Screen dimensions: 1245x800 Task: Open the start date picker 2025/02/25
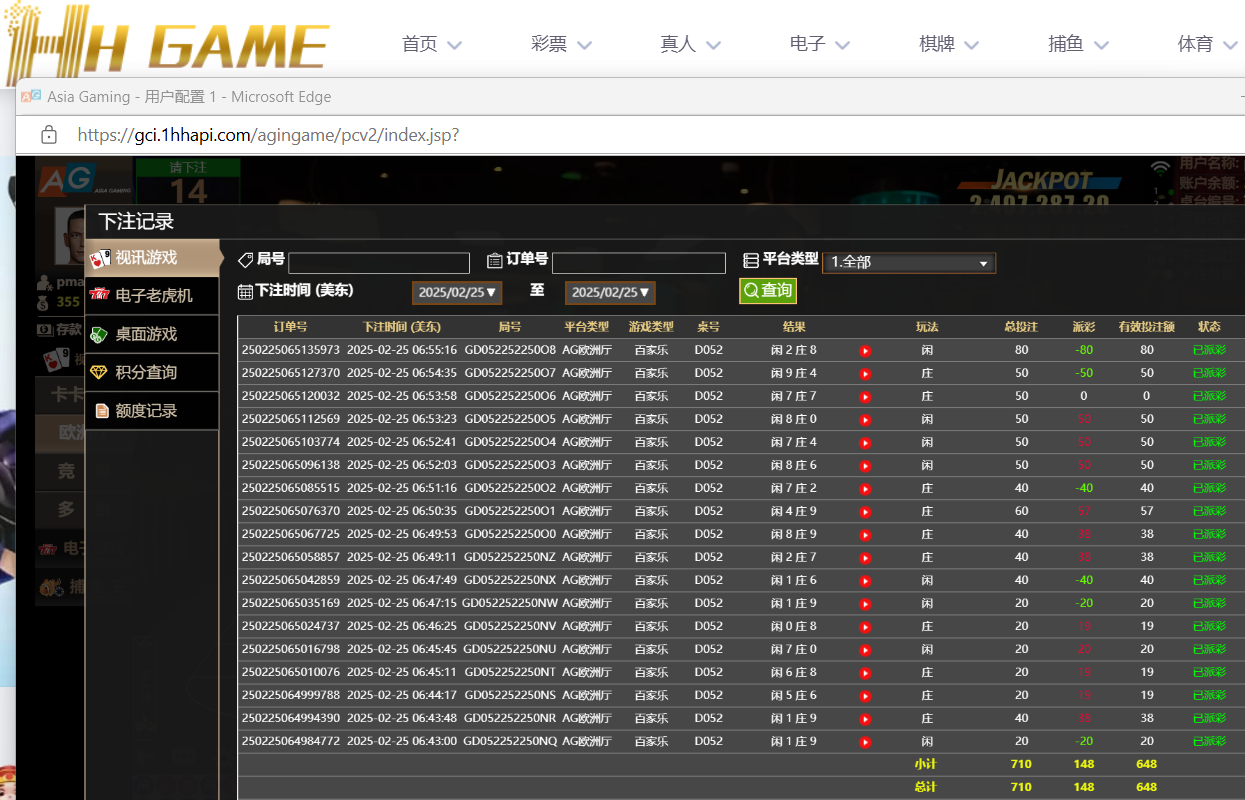pos(457,293)
